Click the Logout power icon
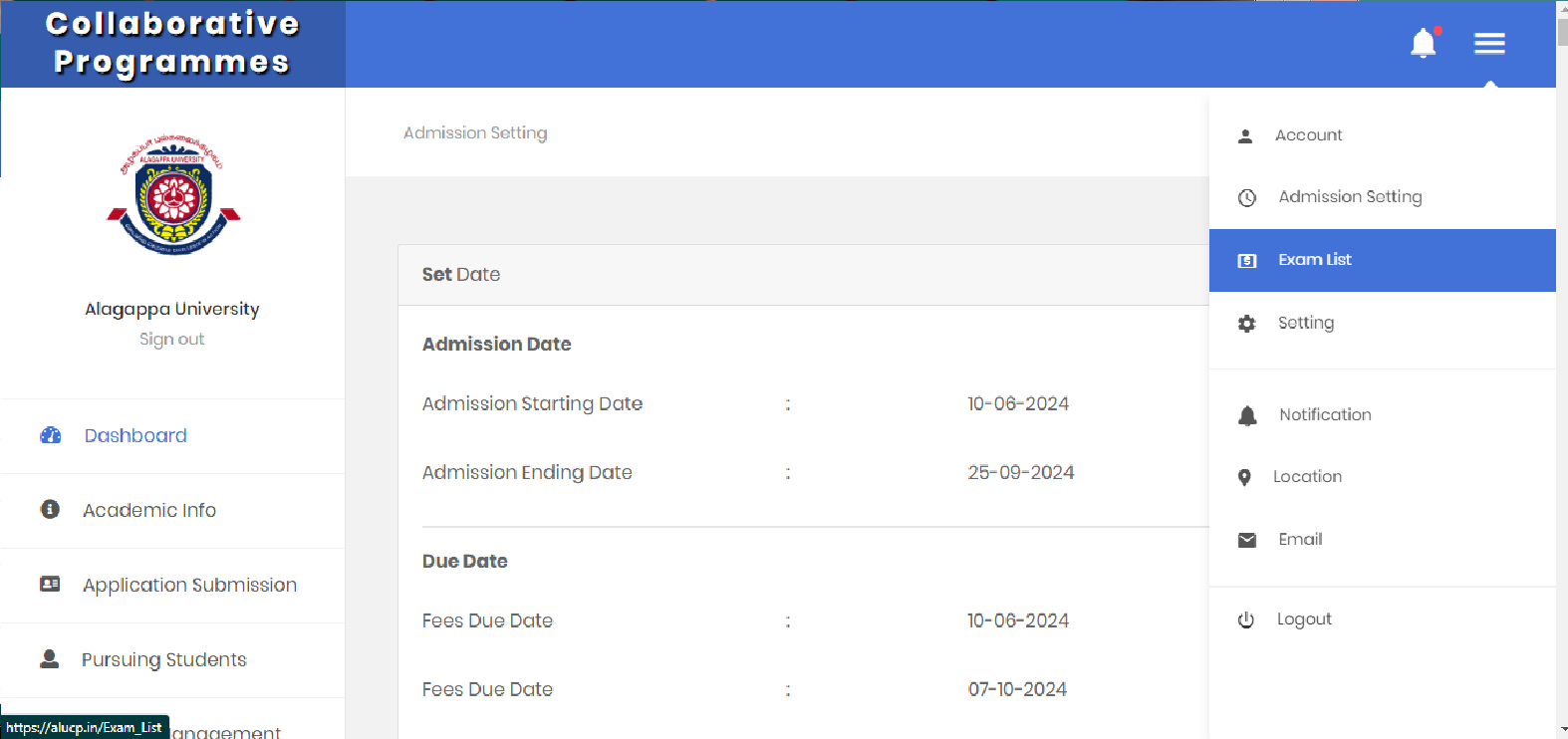This screenshot has width=1568, height=739. pos(1245,620)
